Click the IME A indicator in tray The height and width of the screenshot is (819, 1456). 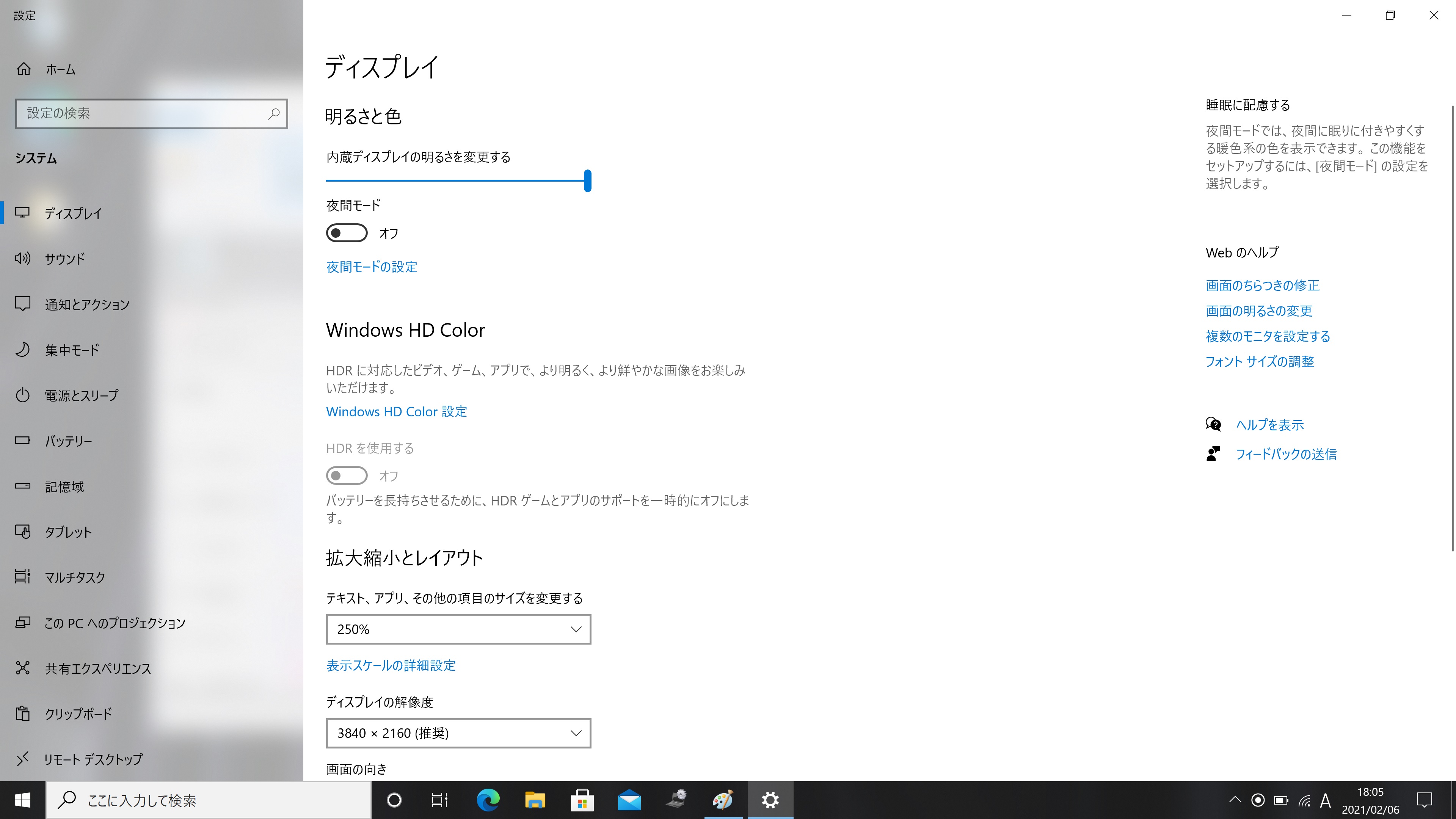pos(1326,800)
